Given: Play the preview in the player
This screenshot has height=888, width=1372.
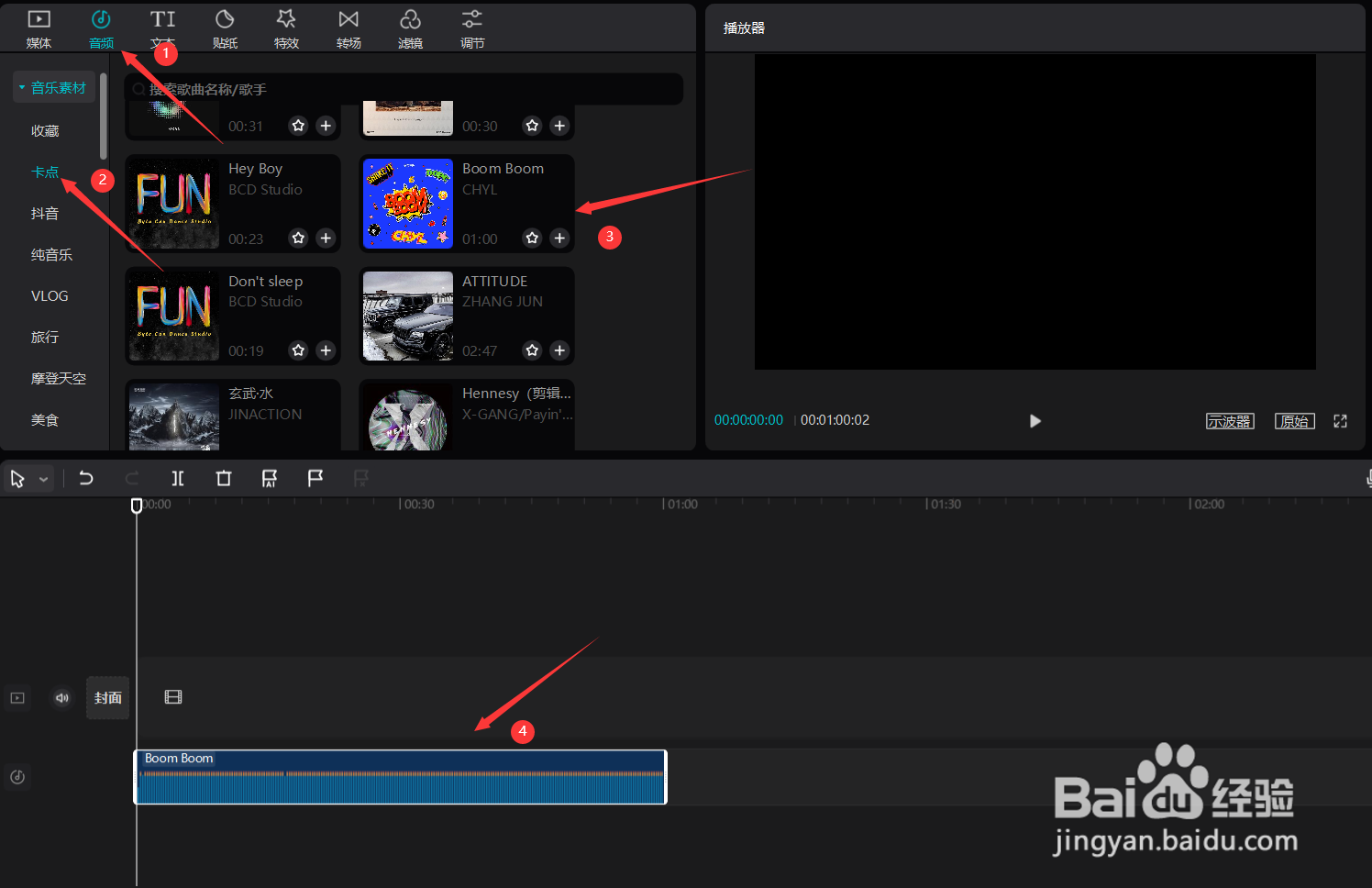Looking at the screenshot, I should (x=1035, y=421).
